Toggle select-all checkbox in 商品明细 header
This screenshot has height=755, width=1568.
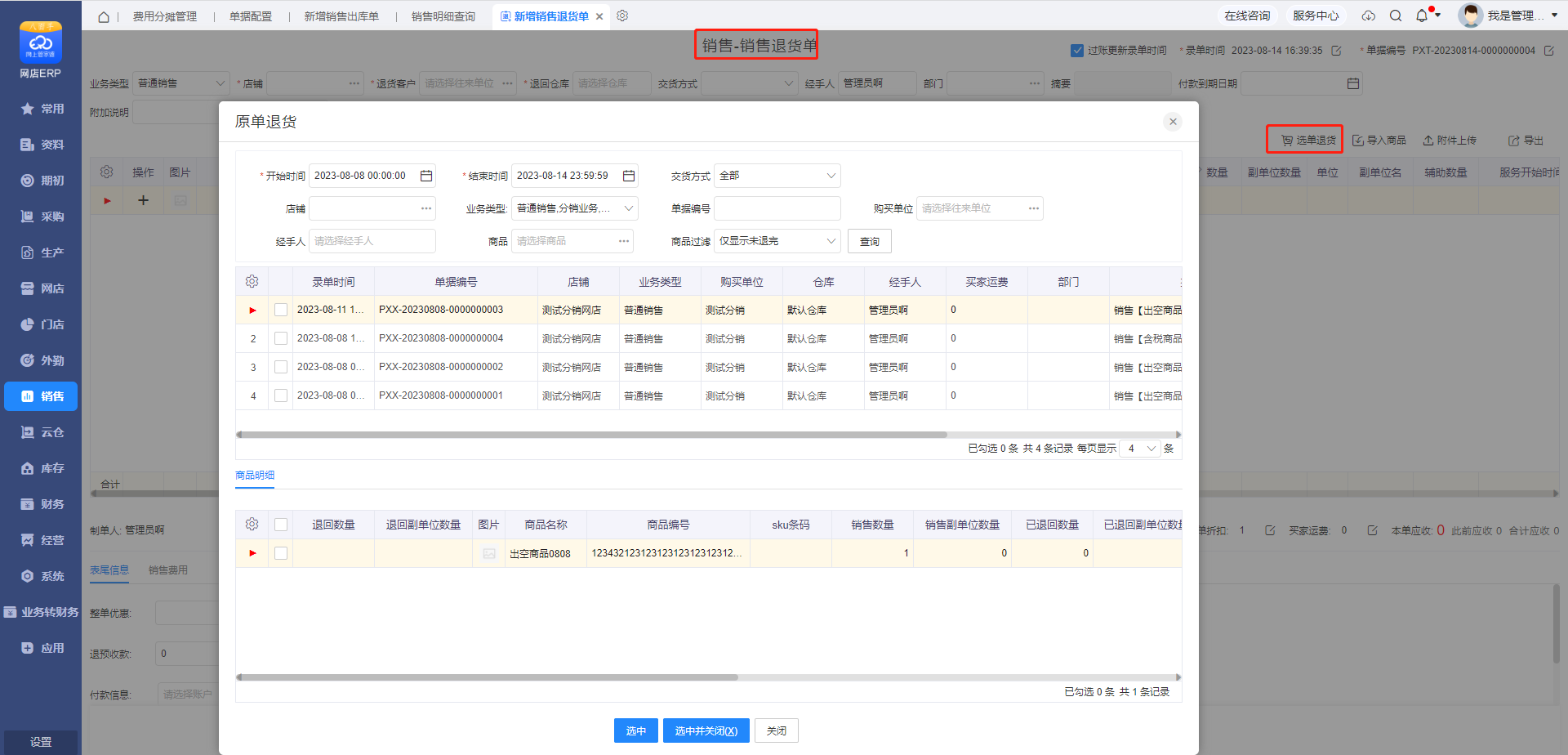pos(281,525)
